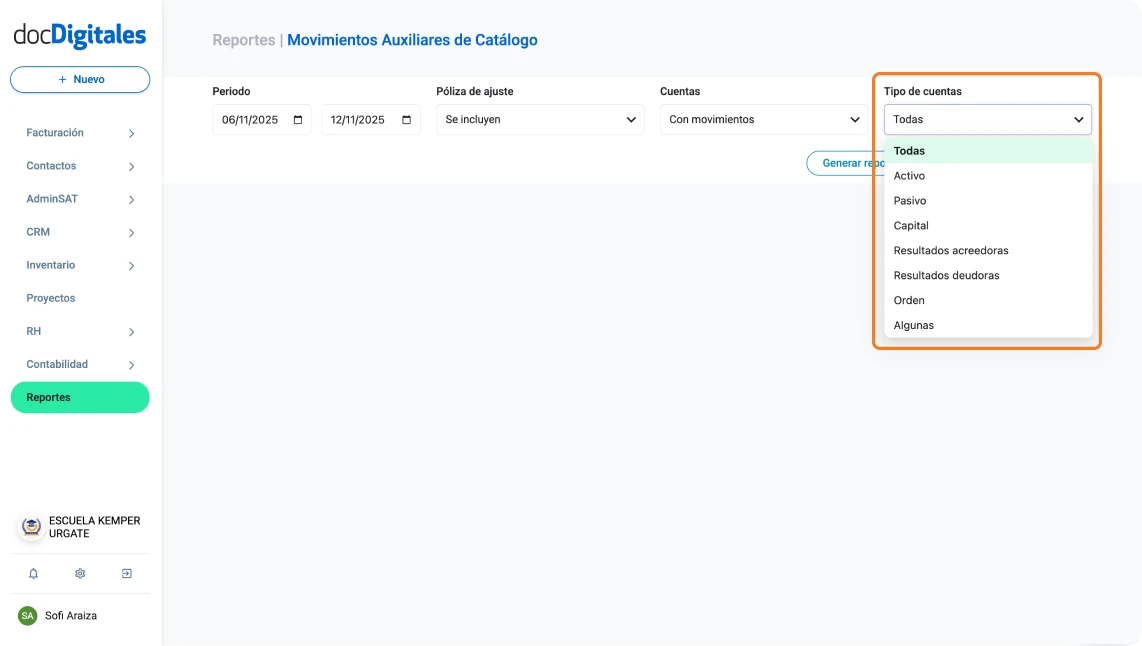Select Activo from account types
Screen dimensions: 1142x646
(909, 175)
